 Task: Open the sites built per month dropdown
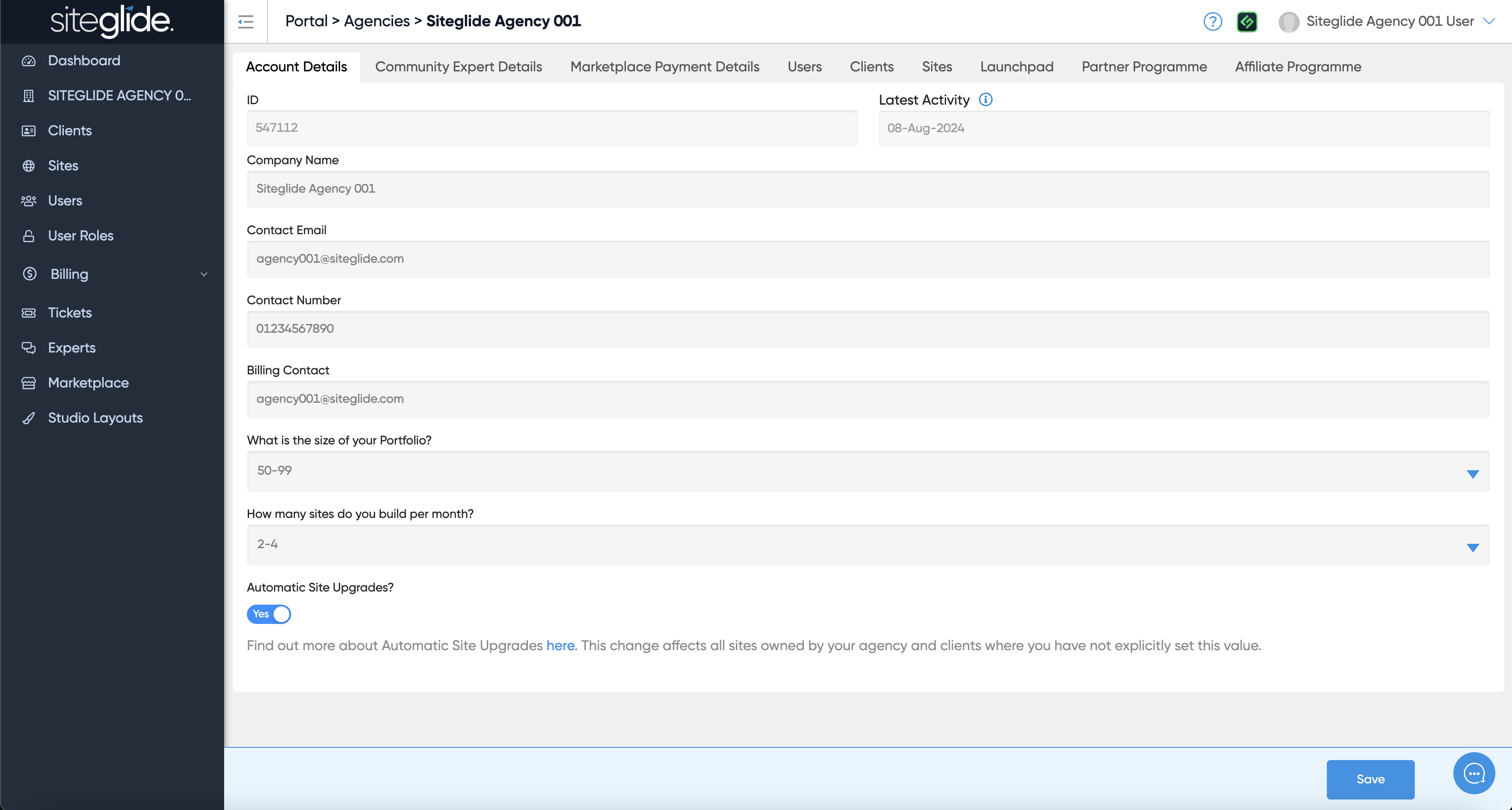click(x=868, y=545)
